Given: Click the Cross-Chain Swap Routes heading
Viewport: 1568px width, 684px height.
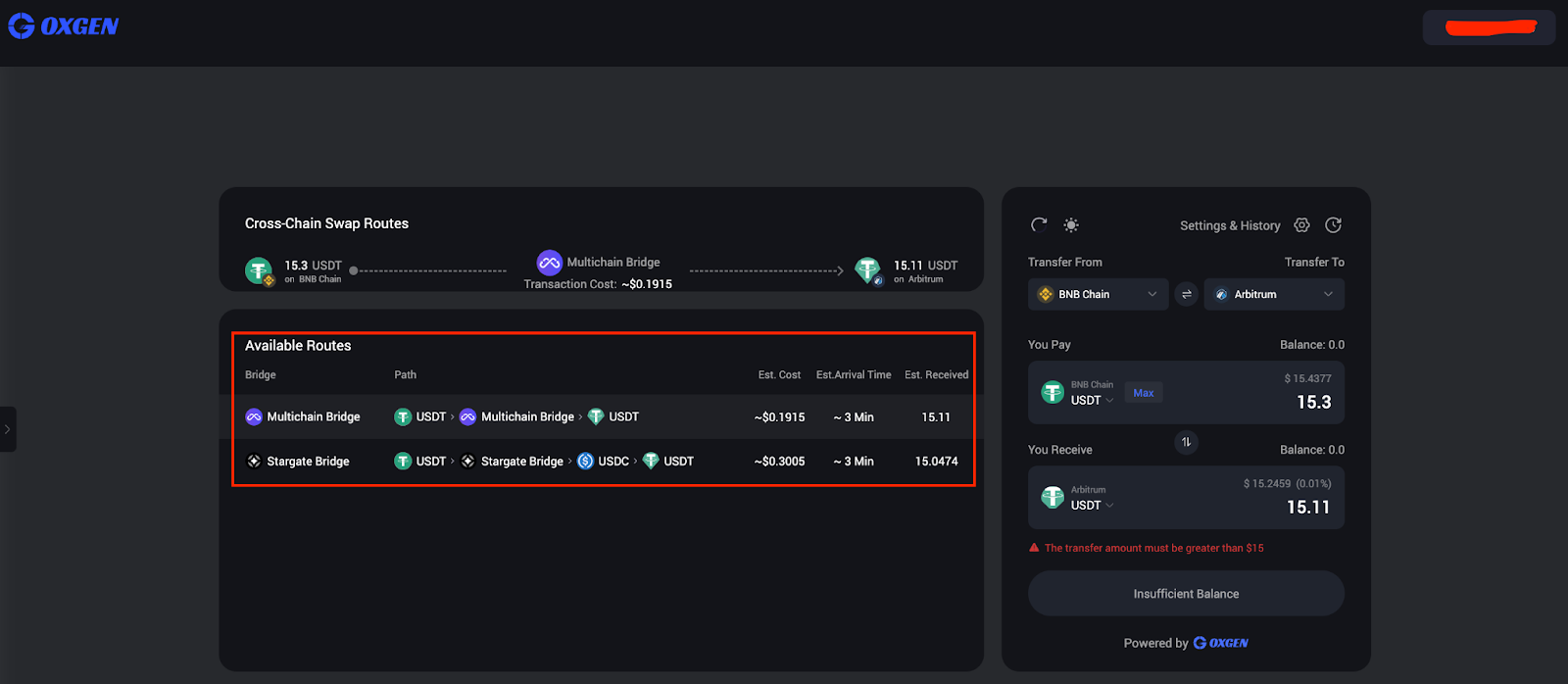Looking at the screenshot, I should [x=326, y=223].
